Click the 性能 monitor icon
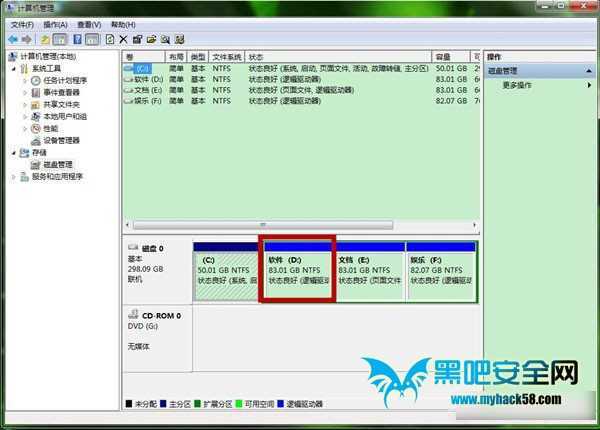The width and height of the screenshot is (600, 430). 36,129
